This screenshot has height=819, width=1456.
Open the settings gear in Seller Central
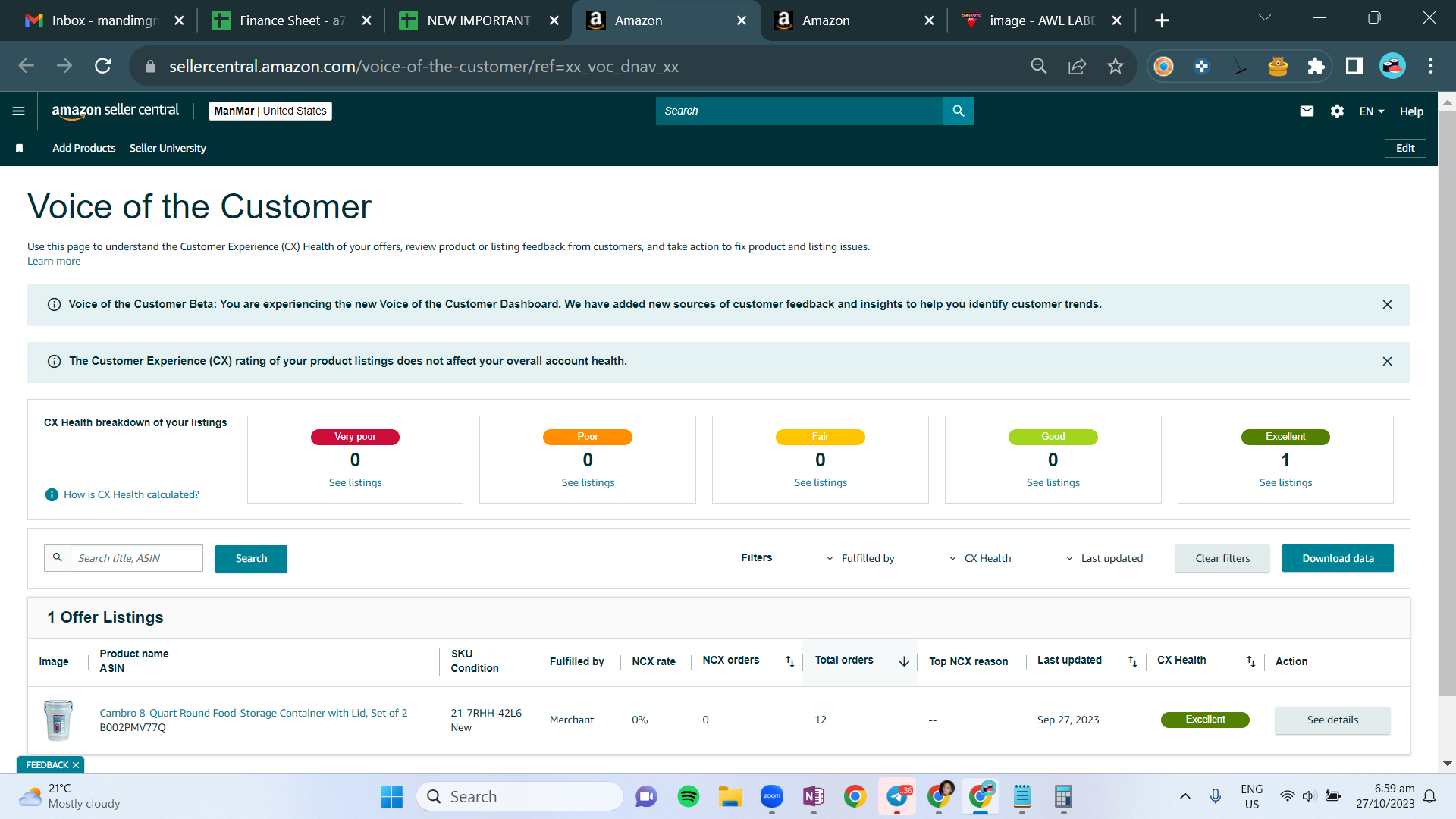coord(1337,111)
